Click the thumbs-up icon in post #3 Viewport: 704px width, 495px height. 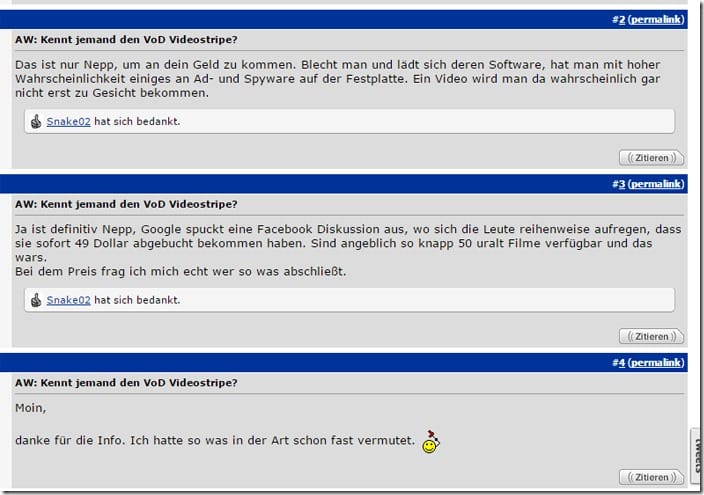tap(36, 300)
